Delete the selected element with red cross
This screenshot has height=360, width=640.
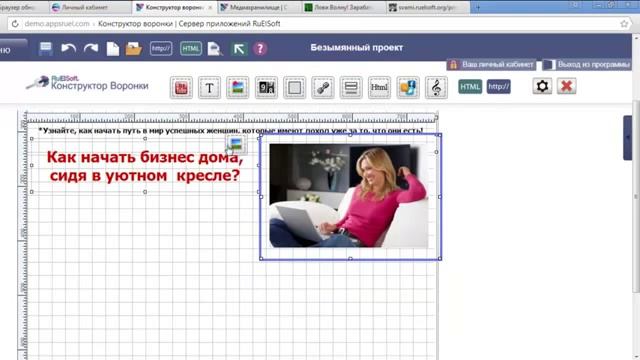tap(567, 86)
